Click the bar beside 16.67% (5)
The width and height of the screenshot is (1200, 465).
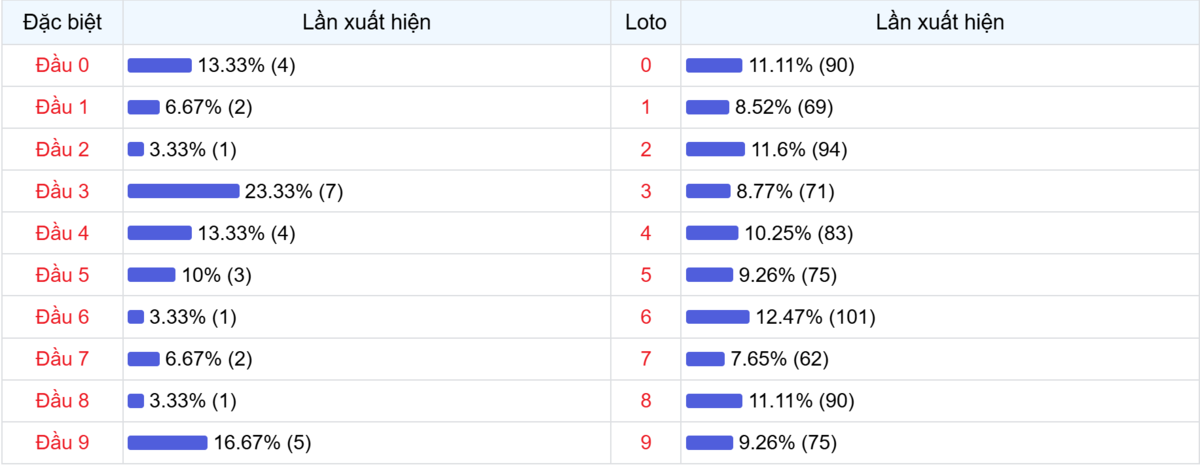[x=167, y=443]
